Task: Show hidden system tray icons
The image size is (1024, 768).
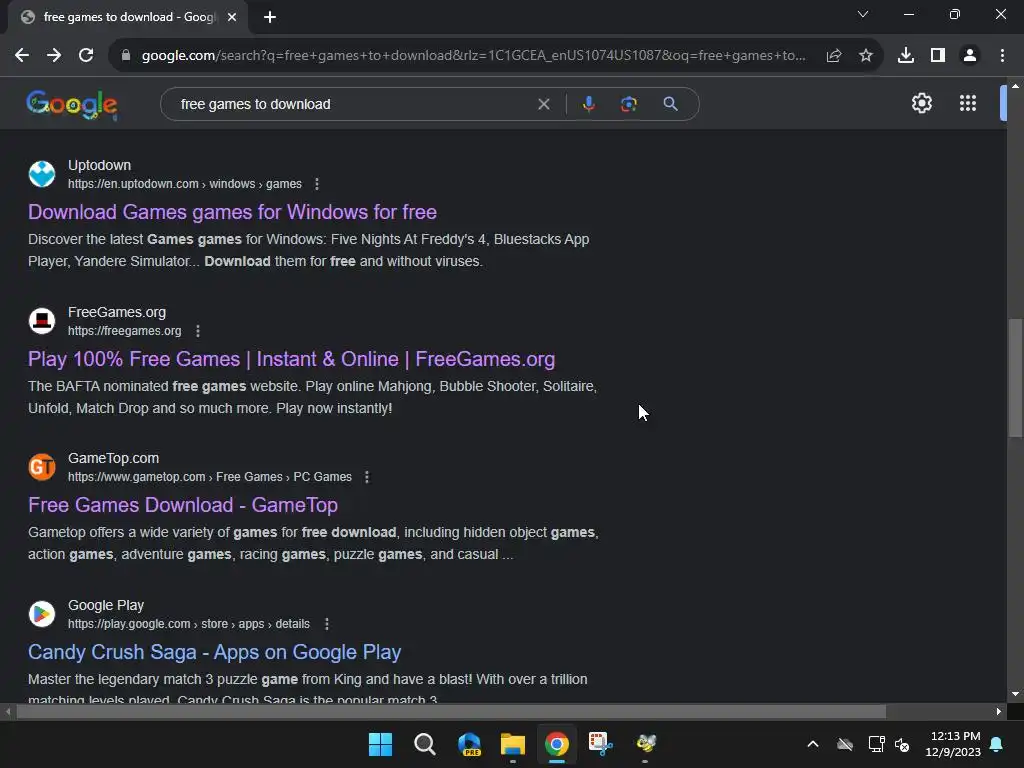Action: tap(813, 744)
